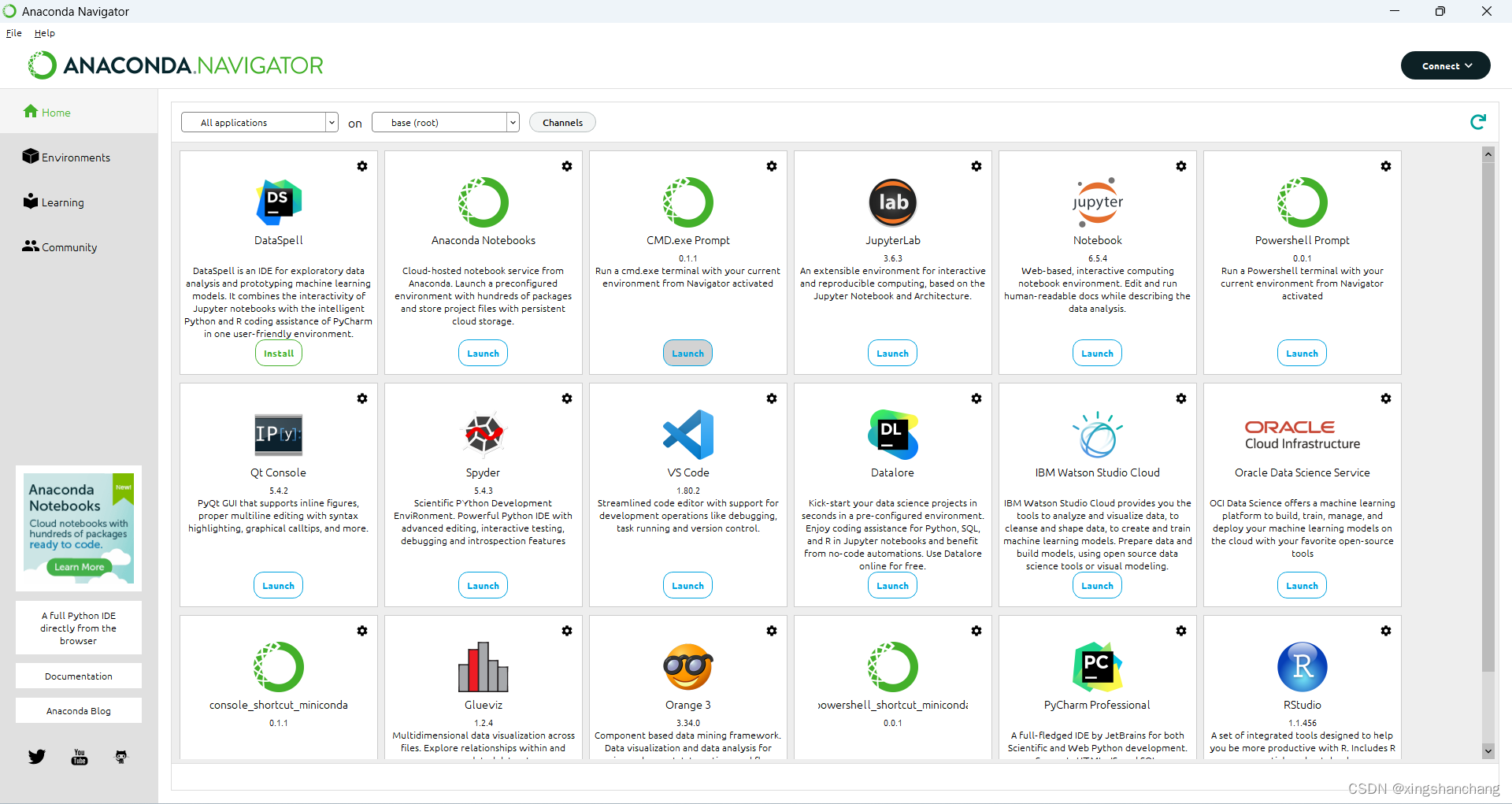Launch Spyder
The image size is (1512, 804).
[484, 586]
